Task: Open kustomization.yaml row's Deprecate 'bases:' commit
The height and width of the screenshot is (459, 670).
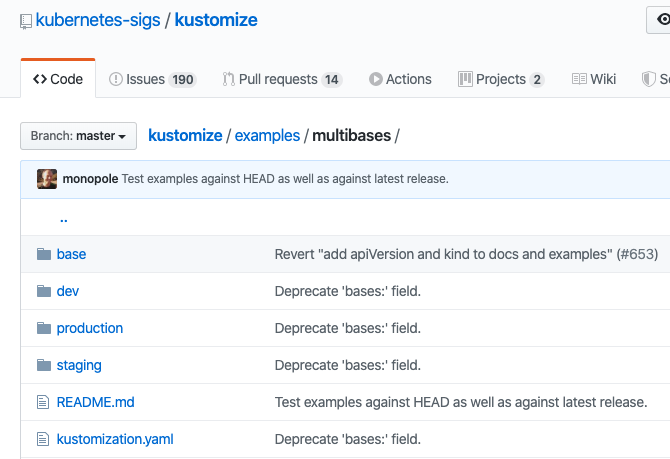Action: (x=348, y=439)
